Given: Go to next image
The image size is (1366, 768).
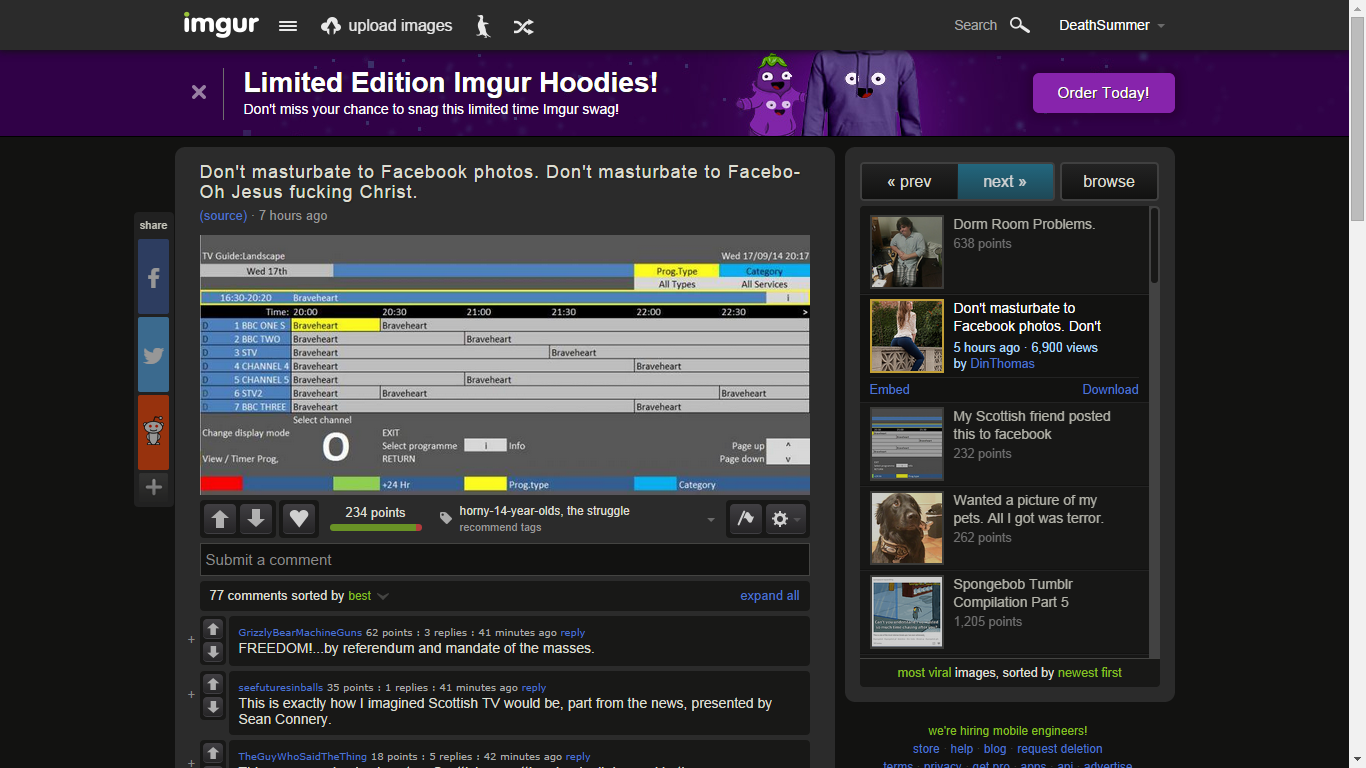Looking at the screenshot, I should tap(1004, 182).
